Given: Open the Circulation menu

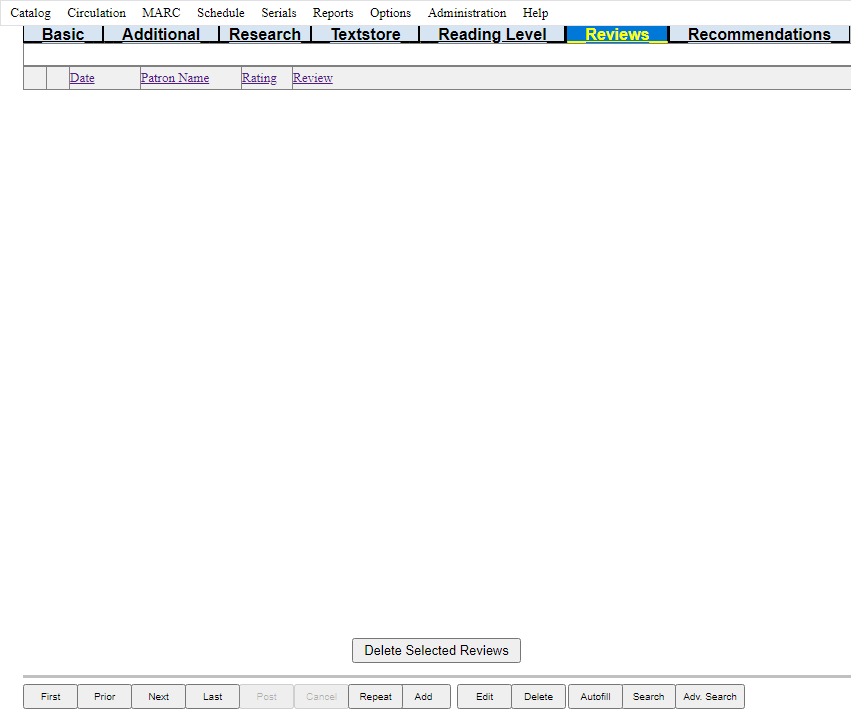Looking at the screenshot, I should pos(96,13).
